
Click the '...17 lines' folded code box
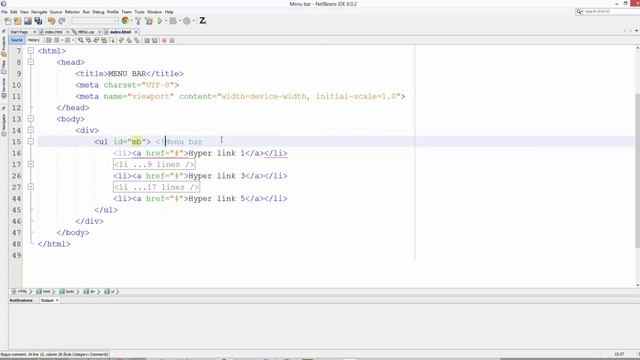(x=156, y=187)
